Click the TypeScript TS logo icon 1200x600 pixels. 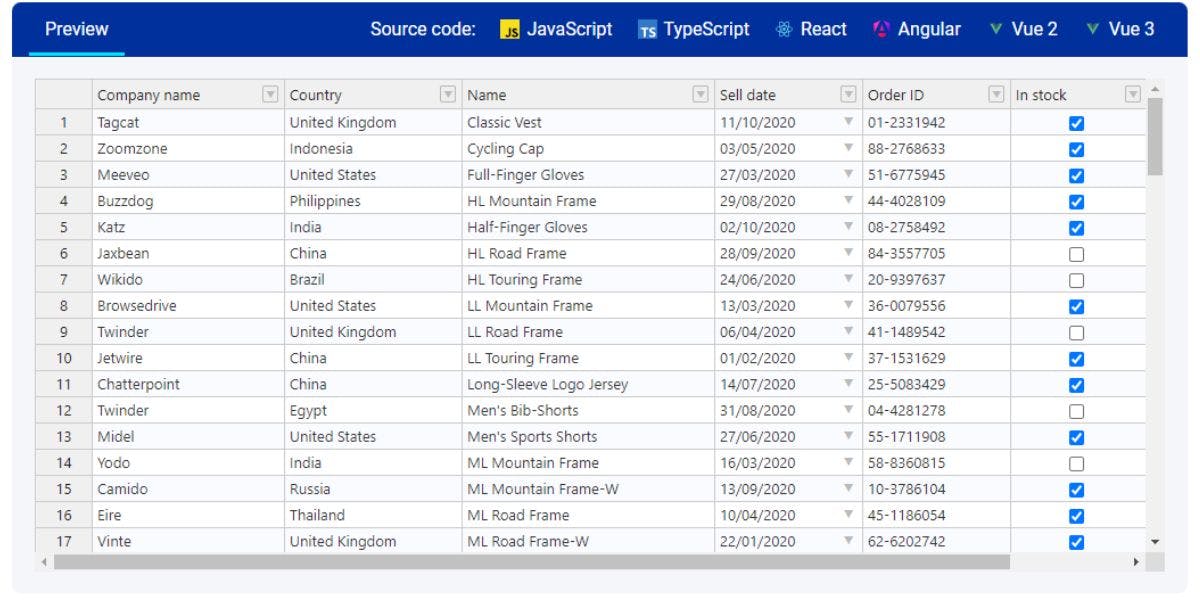coord(646,29)
